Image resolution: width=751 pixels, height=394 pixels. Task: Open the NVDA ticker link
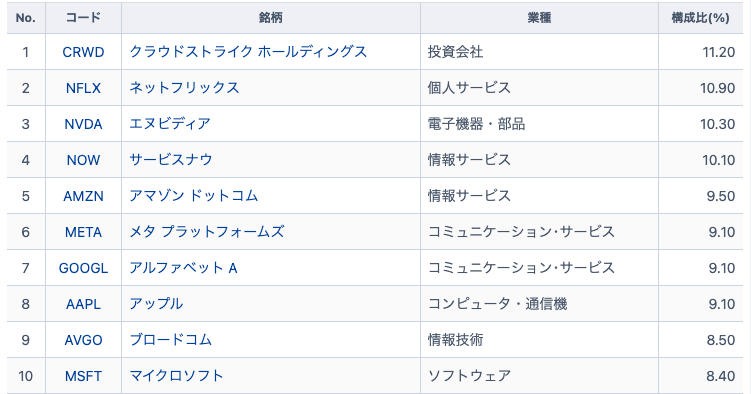coord(83,124)
